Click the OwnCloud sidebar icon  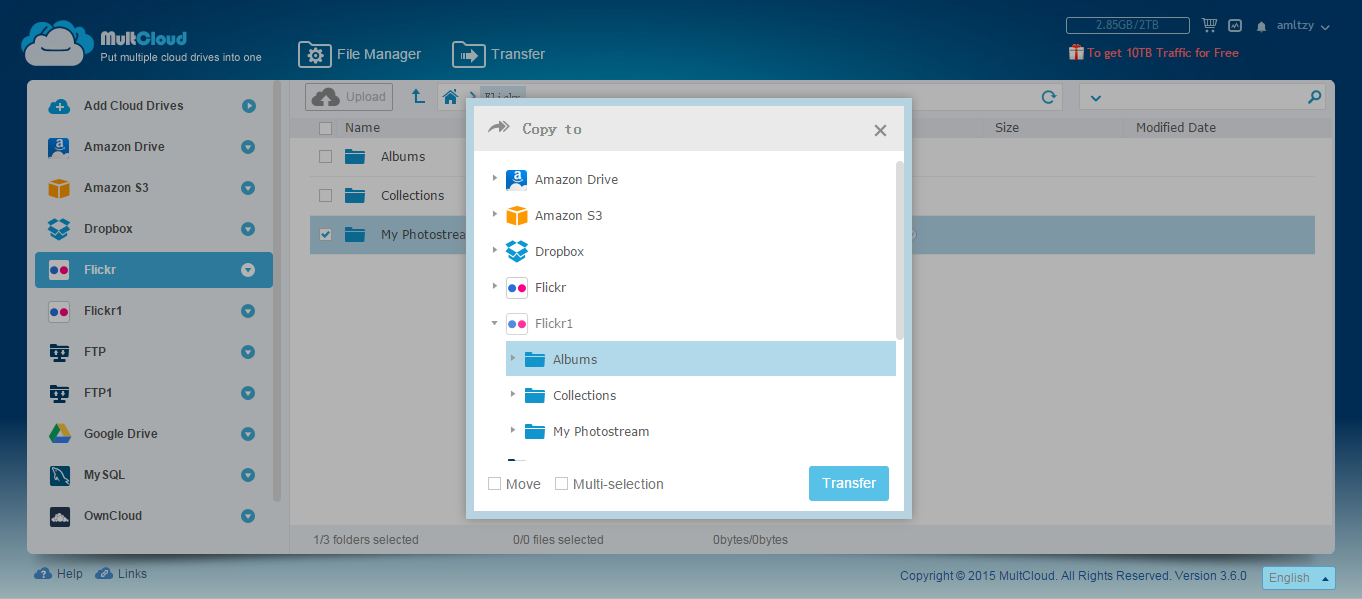pos(59,516)
